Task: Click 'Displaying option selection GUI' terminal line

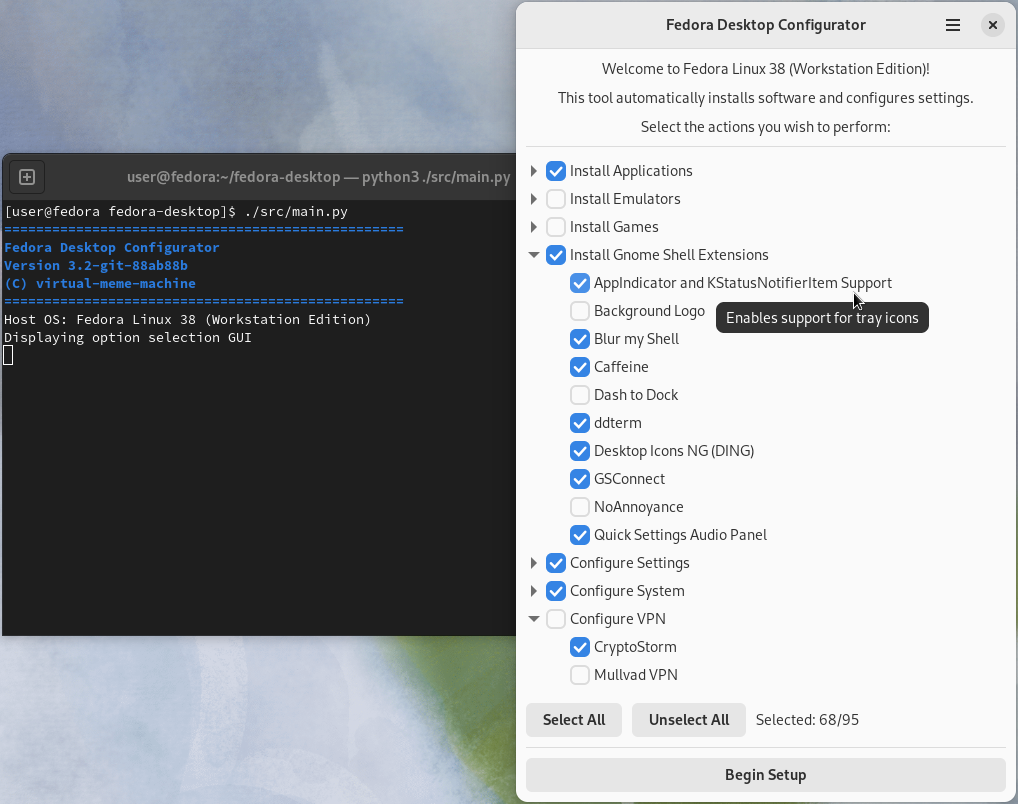Action: pyautogui.click(x=127, y=338)
